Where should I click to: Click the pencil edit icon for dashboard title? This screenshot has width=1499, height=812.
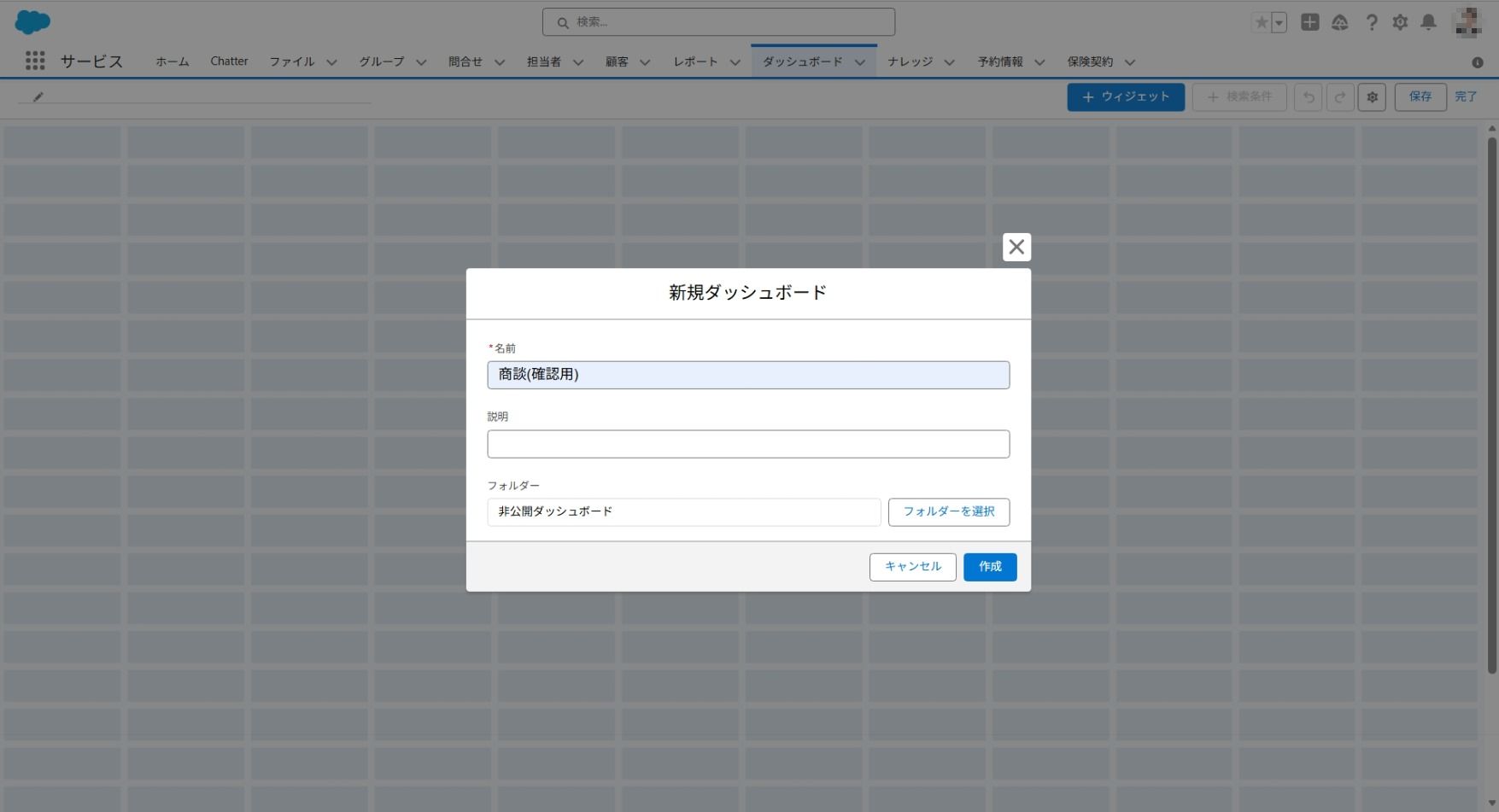tap(38, 97)
